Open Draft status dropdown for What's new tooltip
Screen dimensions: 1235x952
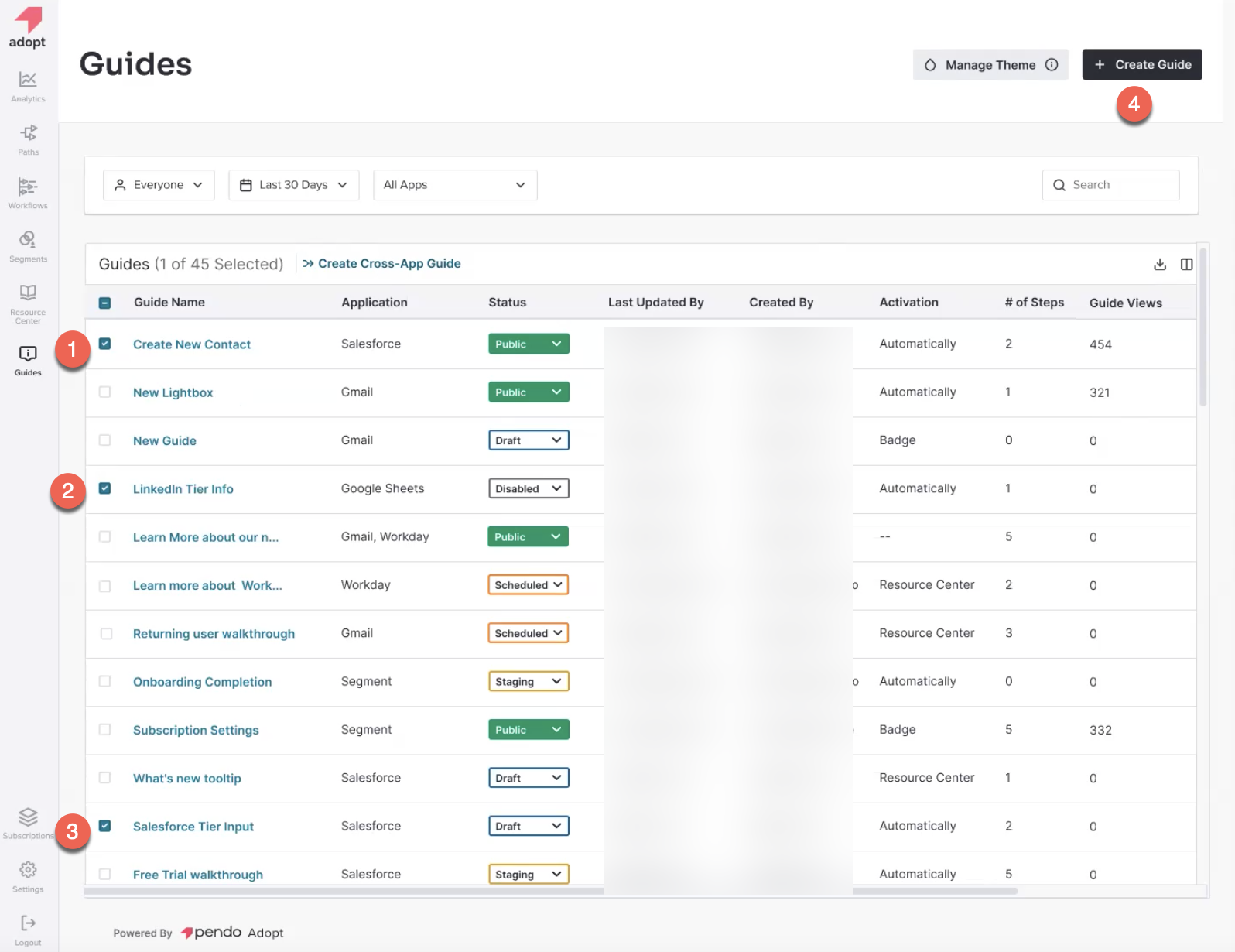tap(529, 778)
